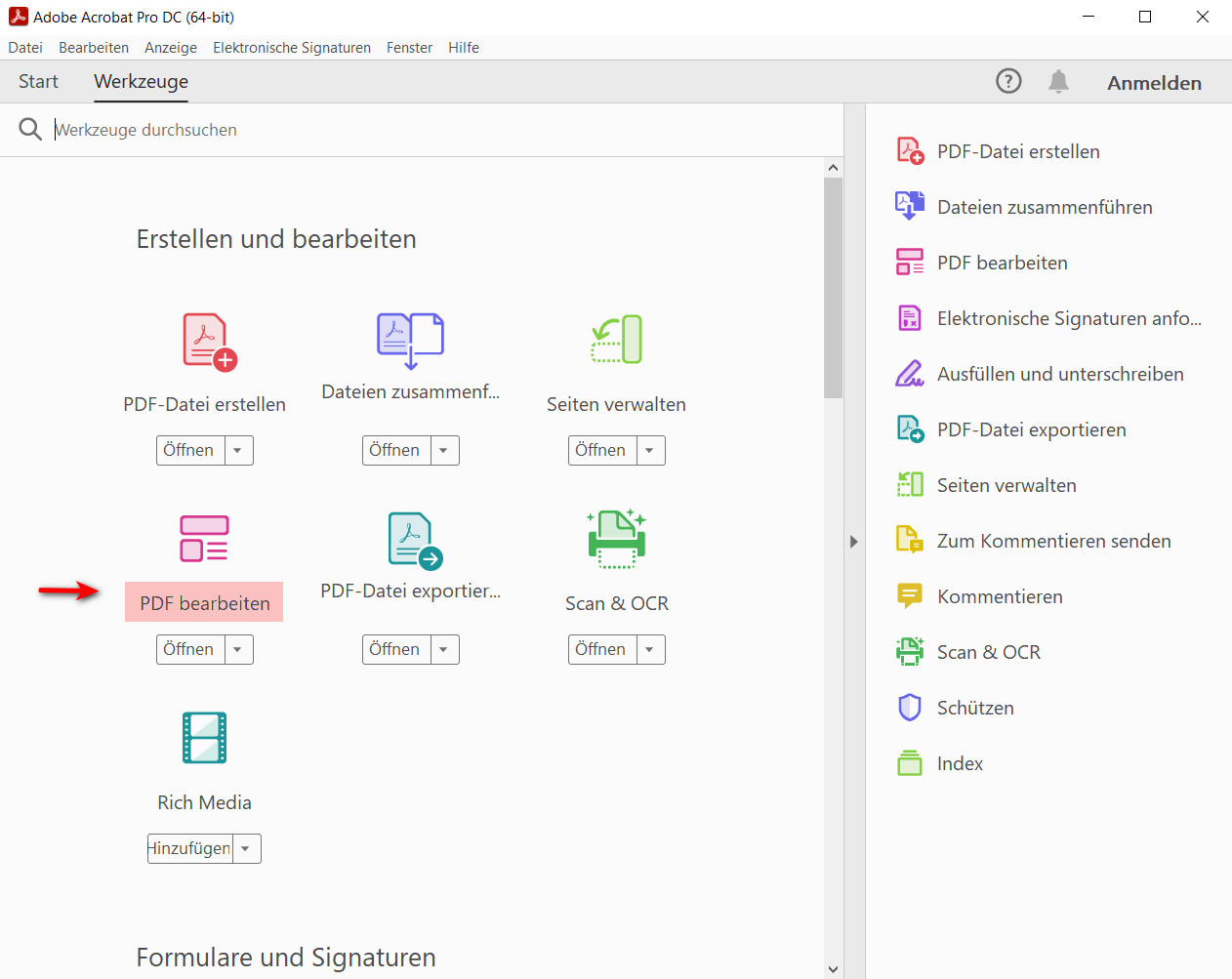Click the Rich Media film icon
The width and height of the screenshot is (1232, 979).
pos(205,738)
